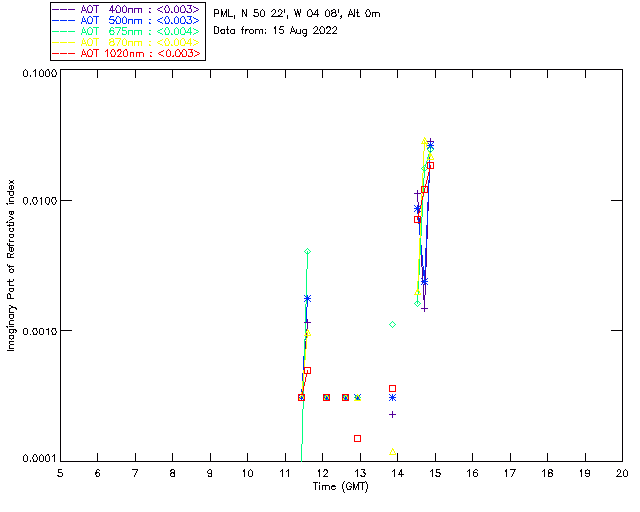This screenshot has width=640, height=512.
Task: Click the red AOT 1020nm legend entry
Action: click(x=127, y=53)
